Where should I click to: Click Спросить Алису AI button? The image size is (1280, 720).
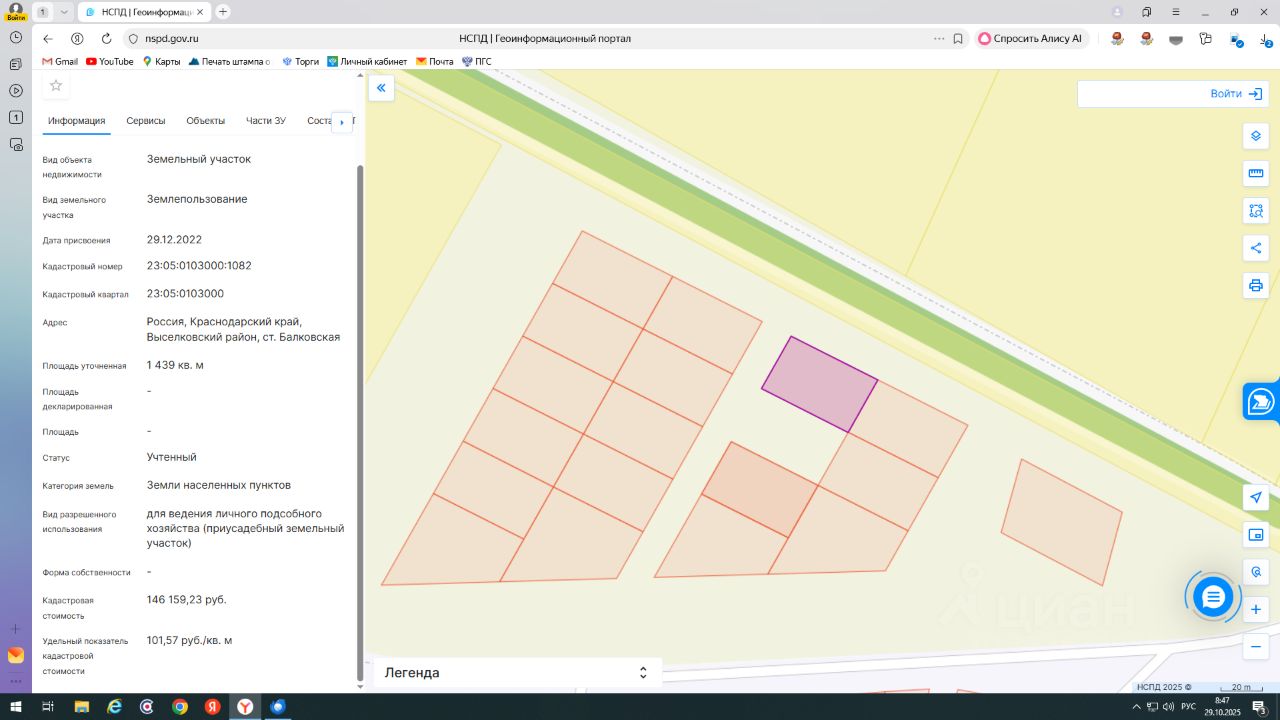pyautogui.click(x=1031, y=39)
